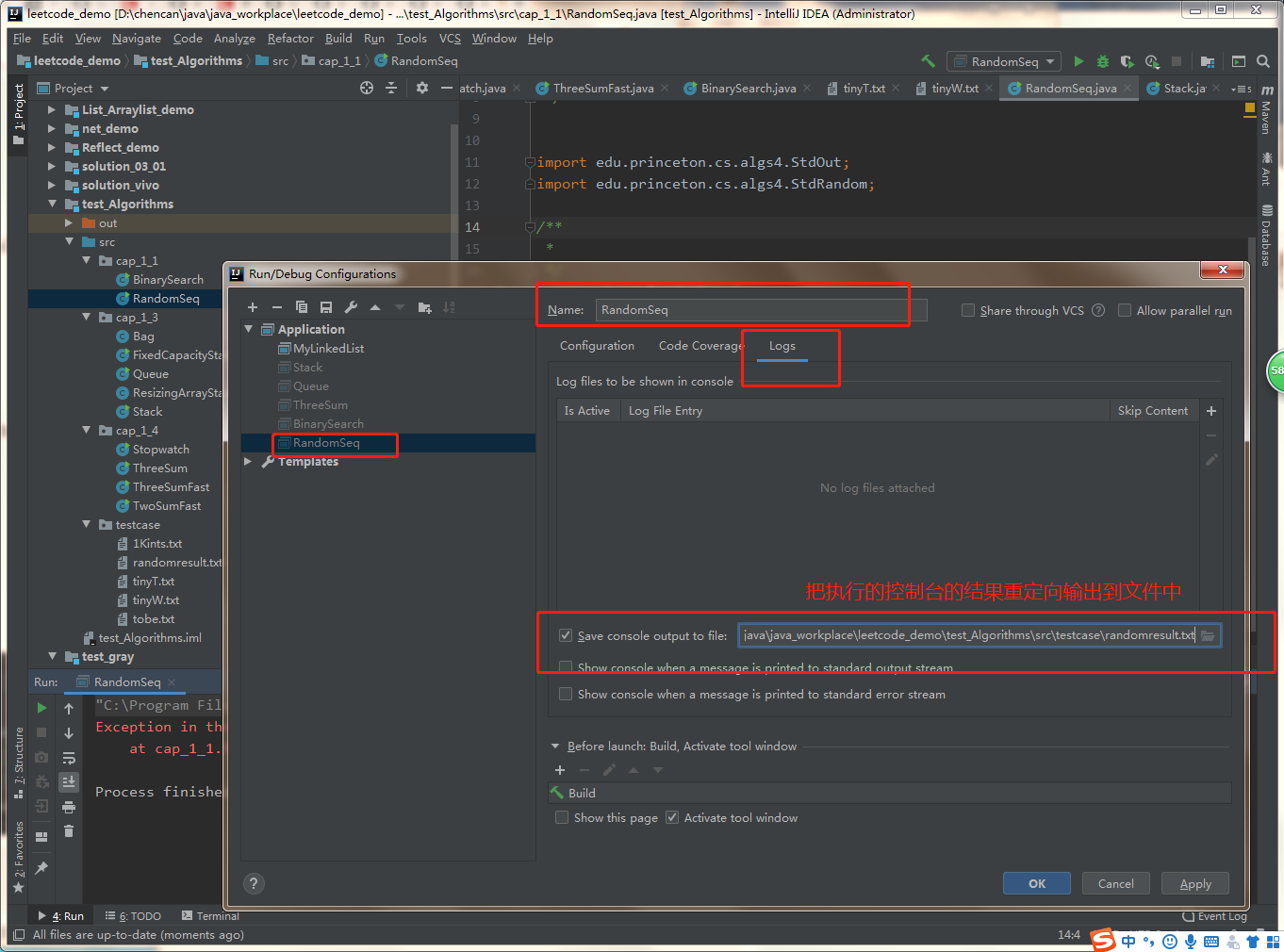
Task: Click the wrench edit templates icon
Action: coord(351,307)
